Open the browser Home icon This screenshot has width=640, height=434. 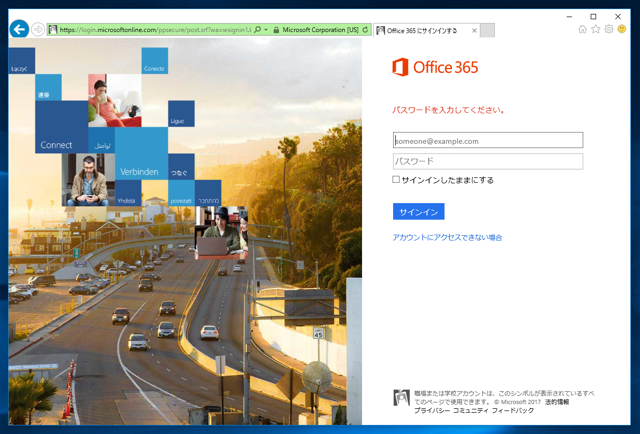[x=582, y=29]
